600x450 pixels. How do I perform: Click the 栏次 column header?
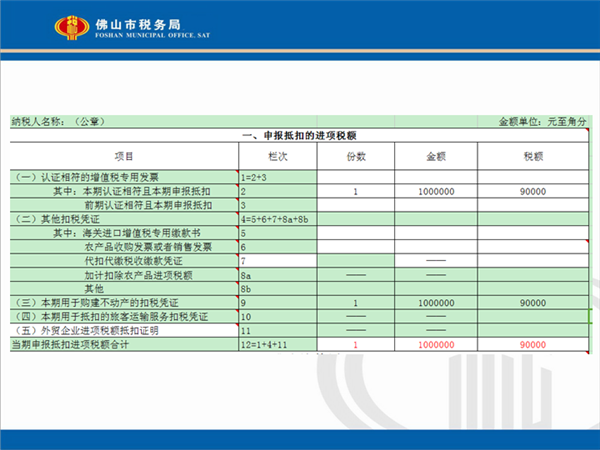pyautogui.click(x=278, y=156)
